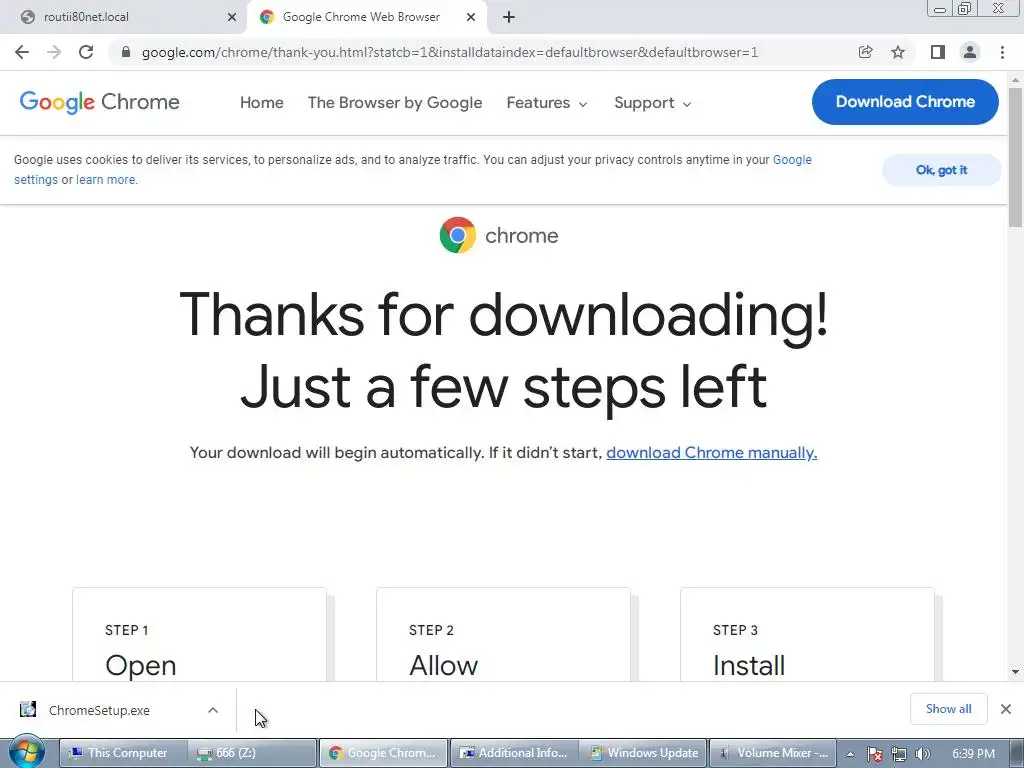Click the address bar URL
The width and height of the screenshot is (1024, 768).
click(x=449, y=52)
